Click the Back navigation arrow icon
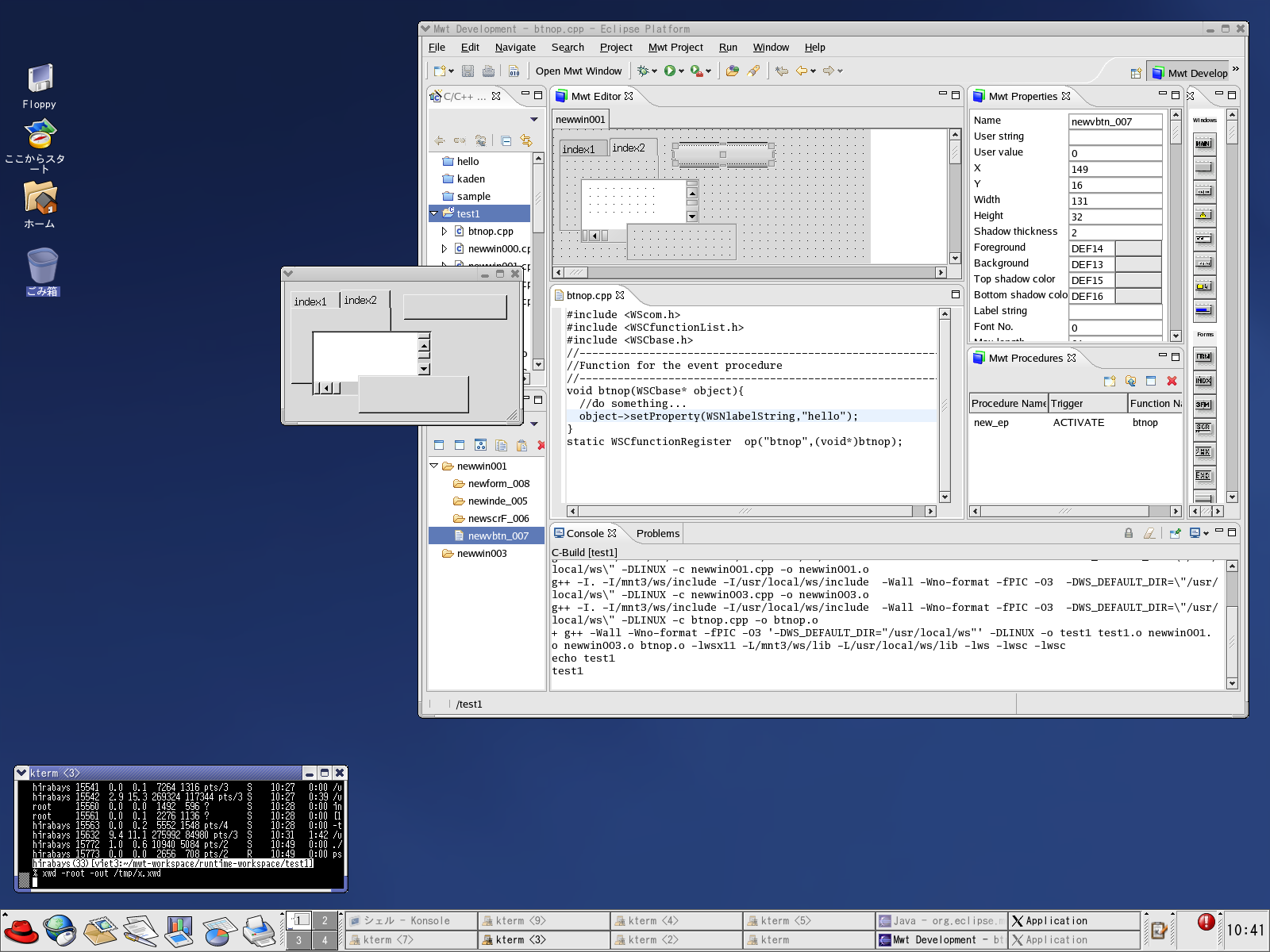The height and width of the screenshot is (952, 1270). [x=802, y=71]
